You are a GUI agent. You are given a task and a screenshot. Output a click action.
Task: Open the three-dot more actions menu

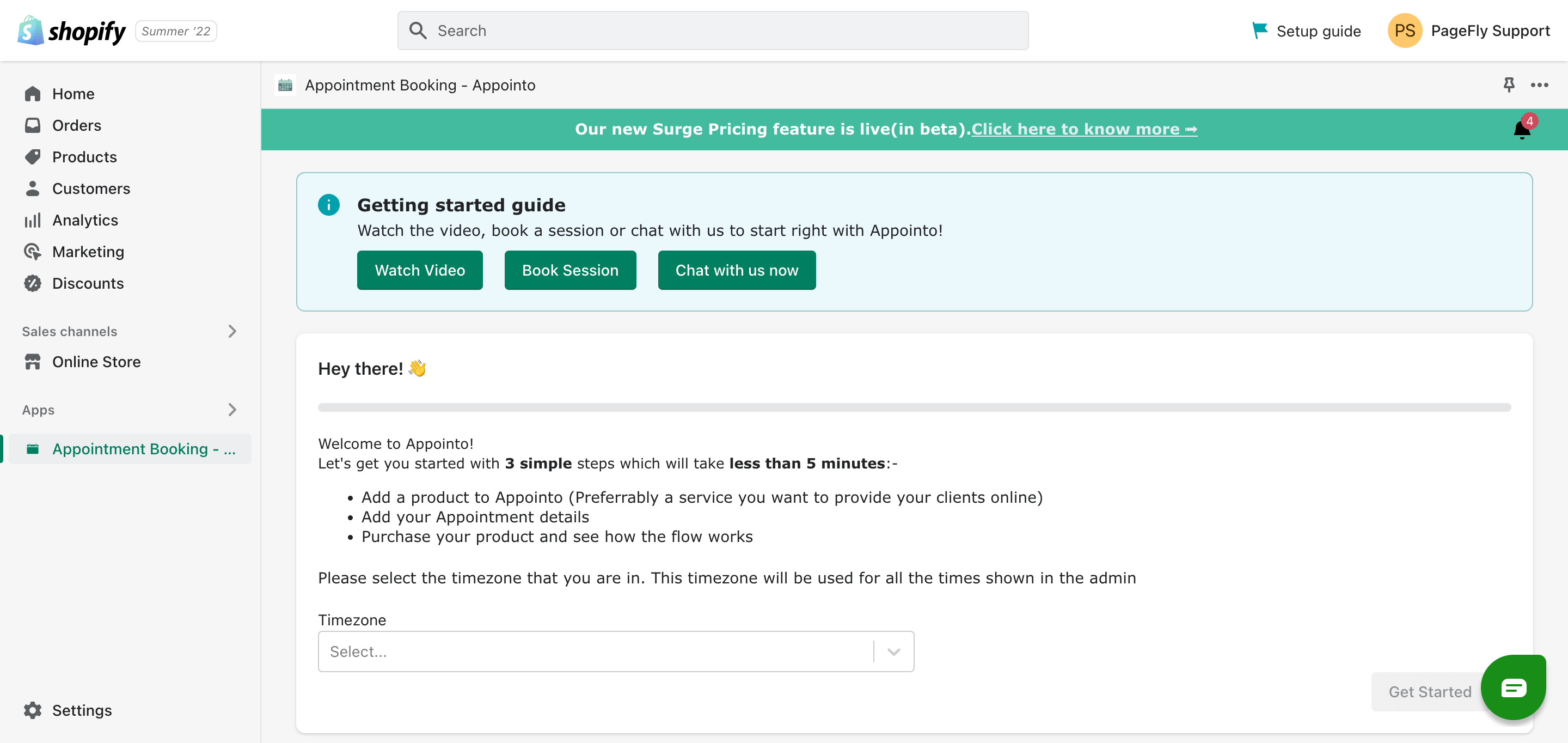[1539, 86]
